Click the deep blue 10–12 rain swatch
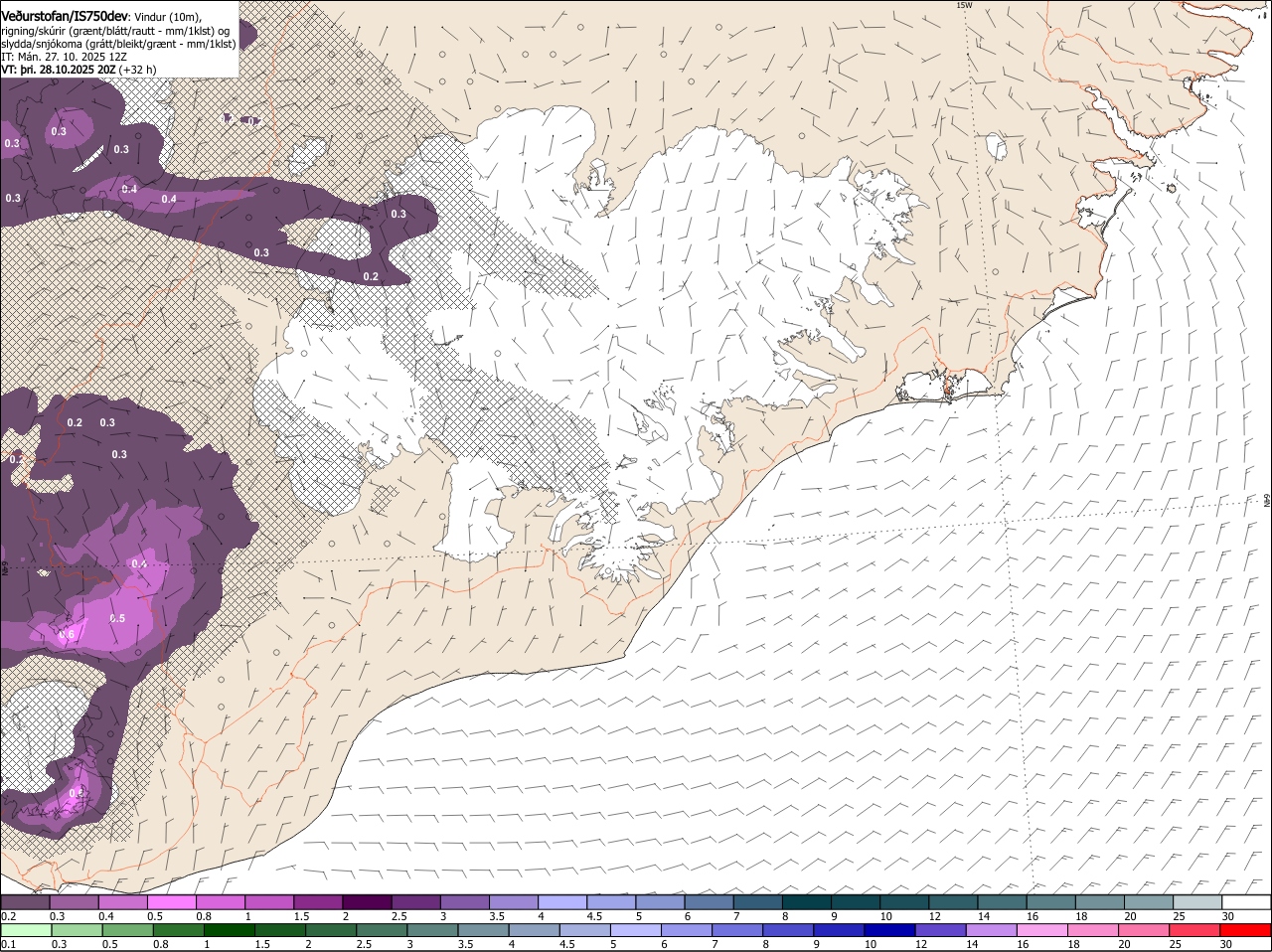 click(x=891, y=930)
